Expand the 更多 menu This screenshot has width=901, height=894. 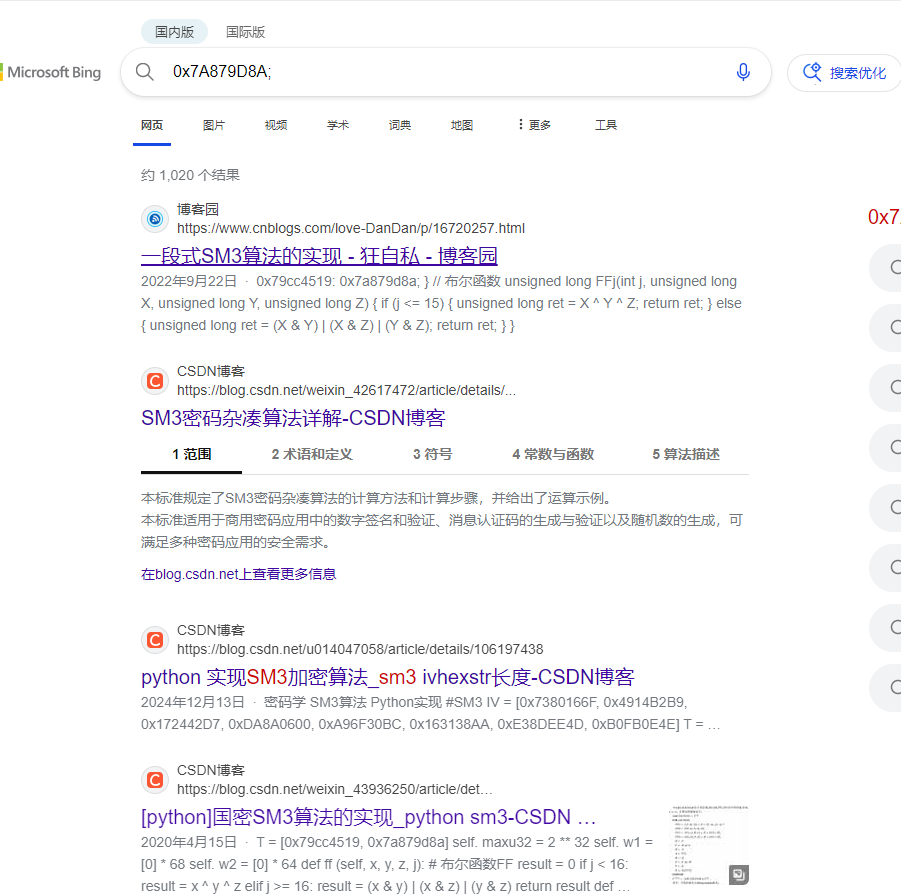click(534, 125)
